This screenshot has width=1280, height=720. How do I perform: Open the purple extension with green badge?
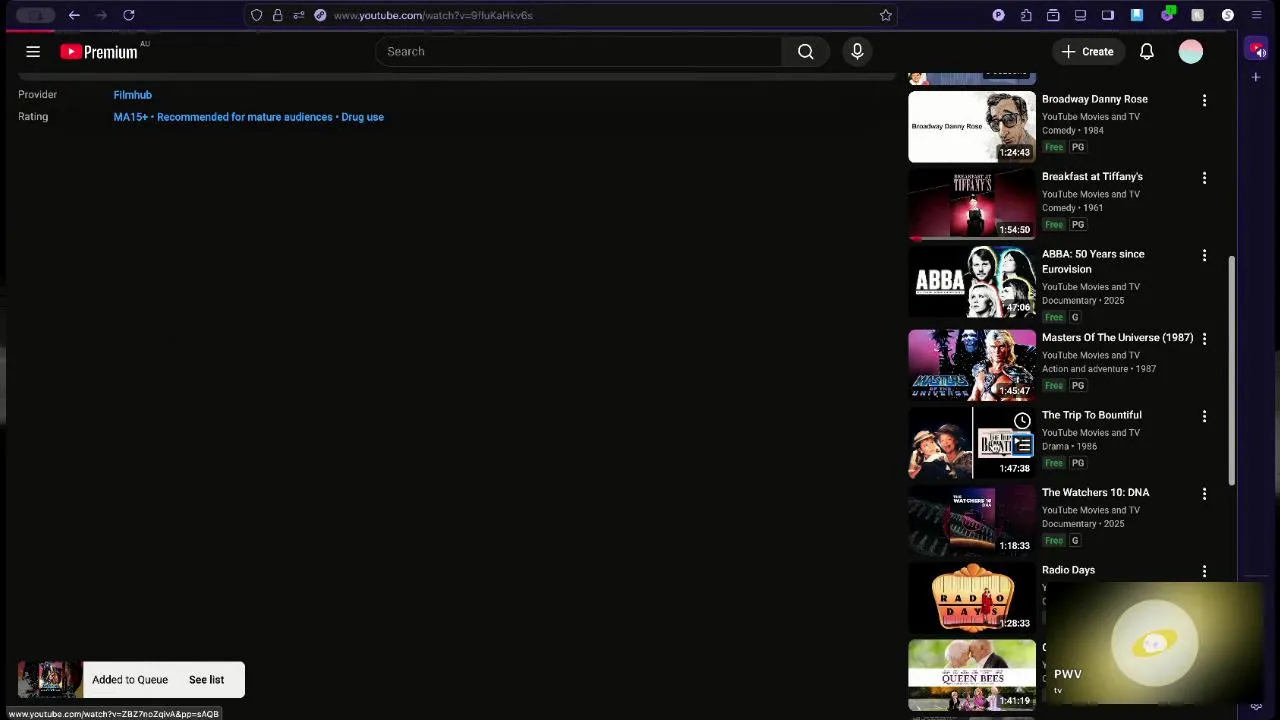tap(1167, 15)
